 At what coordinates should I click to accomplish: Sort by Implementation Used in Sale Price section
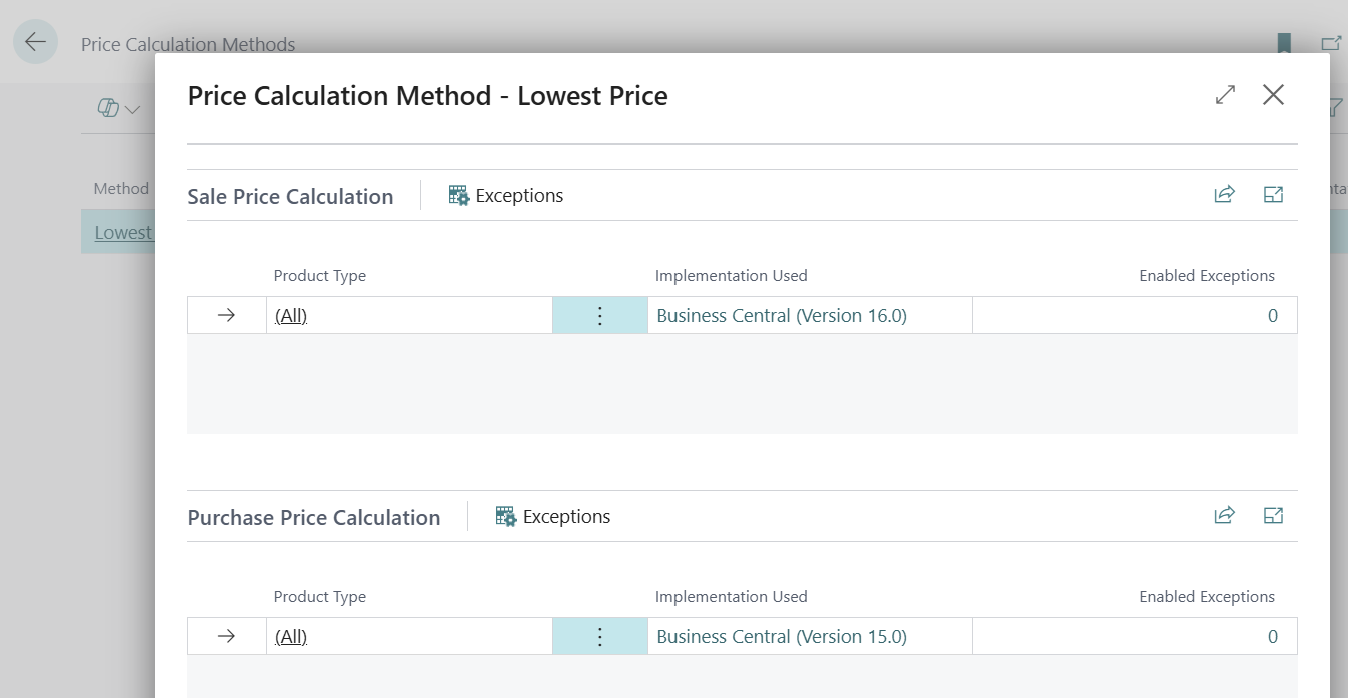[731, 276]
